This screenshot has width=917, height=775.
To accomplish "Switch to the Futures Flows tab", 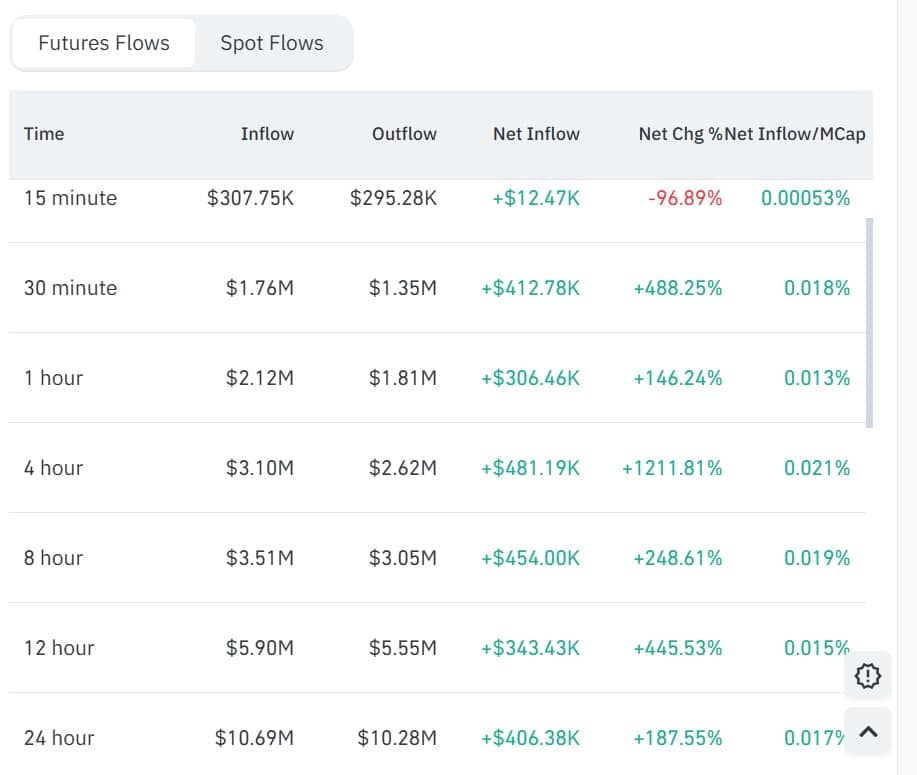I will tap(103, 42).
